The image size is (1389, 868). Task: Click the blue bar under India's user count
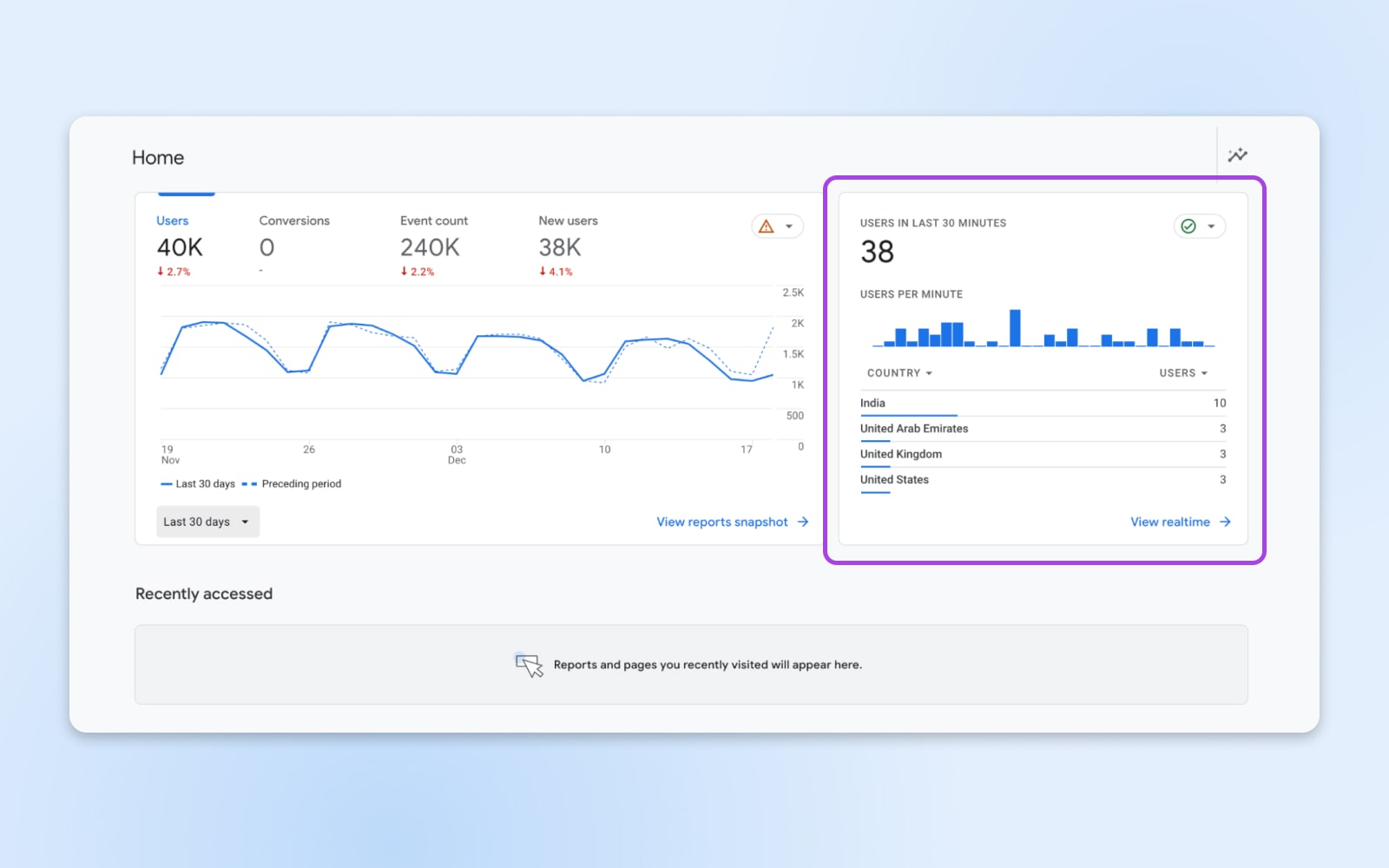click(909, 414)
